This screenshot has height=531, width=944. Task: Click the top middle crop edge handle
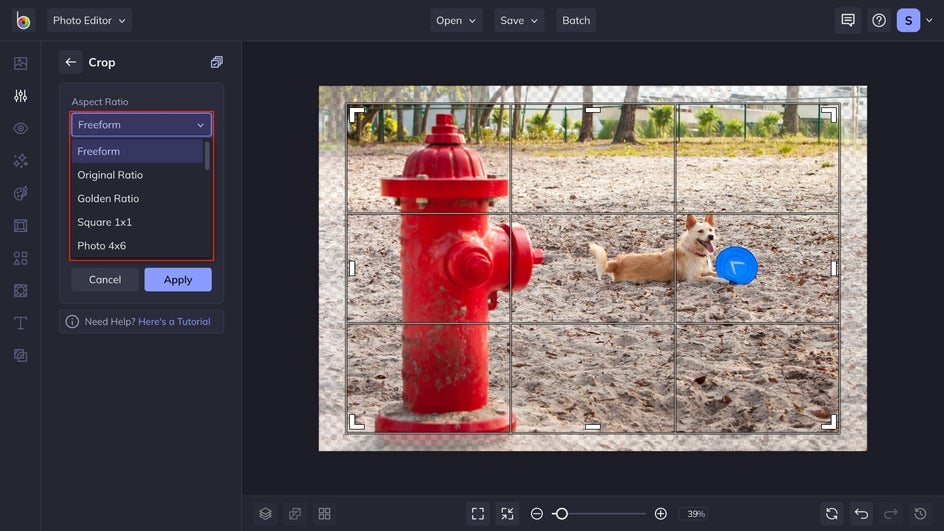point(593,110)
